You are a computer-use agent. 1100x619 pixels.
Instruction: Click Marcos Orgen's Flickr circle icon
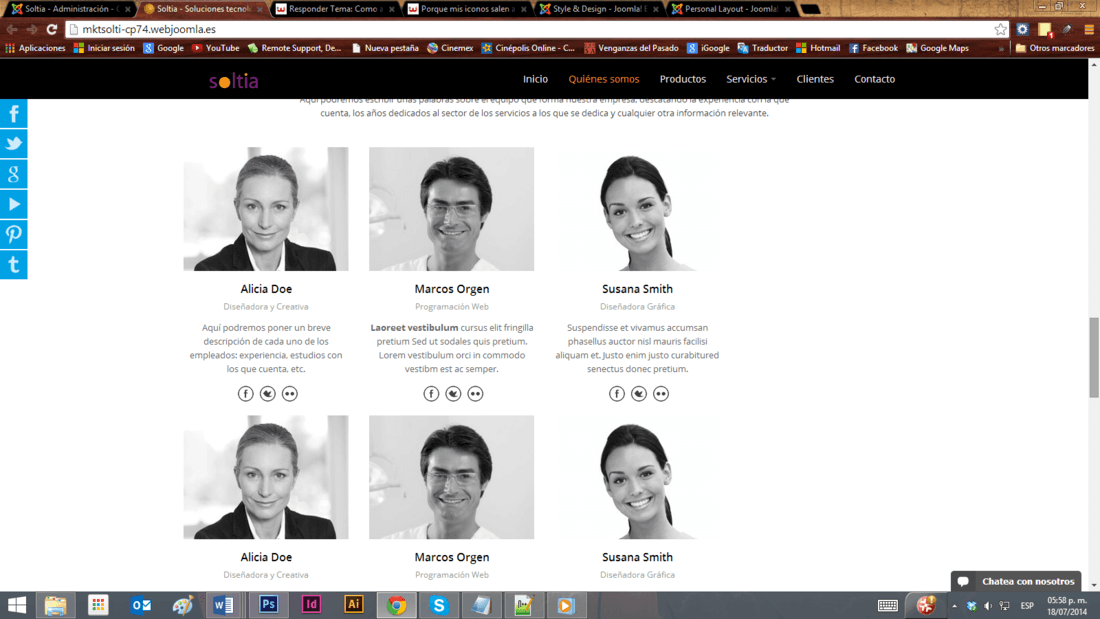[x=476, y=394]
